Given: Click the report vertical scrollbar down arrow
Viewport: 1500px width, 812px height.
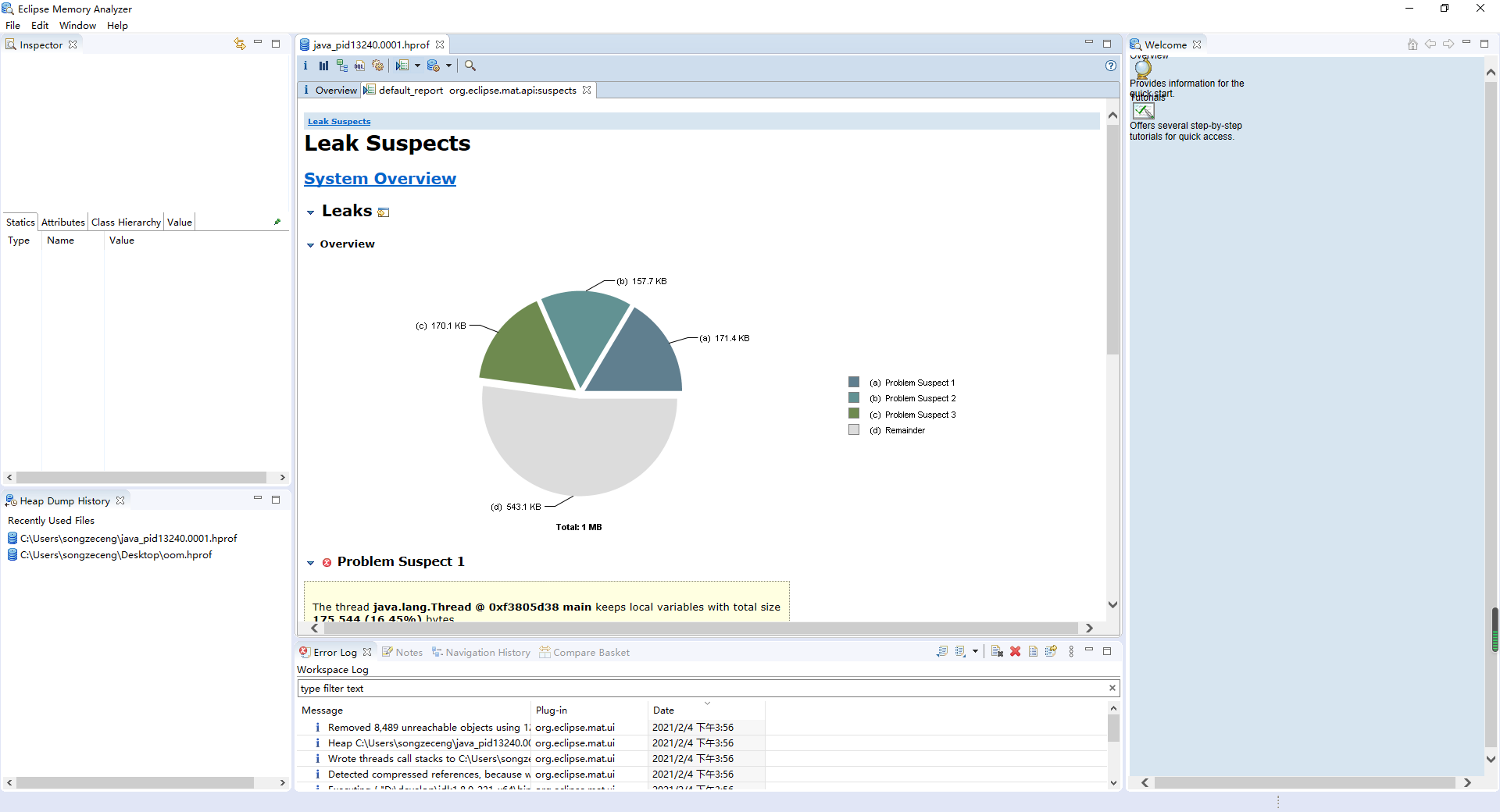Looking at the screenshot, I should pos(1112,604).
